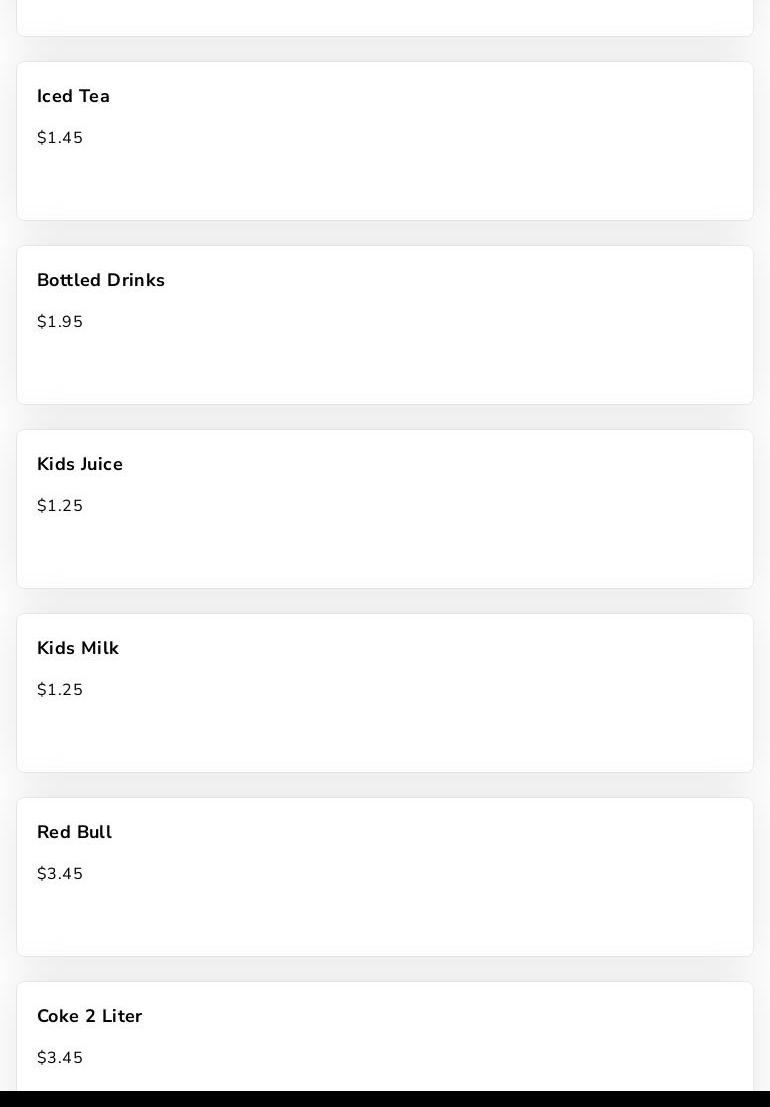Click the Kids Juice item title
Image resolution: width=770 pixels, height=1107 pixels.
[80, 465]
